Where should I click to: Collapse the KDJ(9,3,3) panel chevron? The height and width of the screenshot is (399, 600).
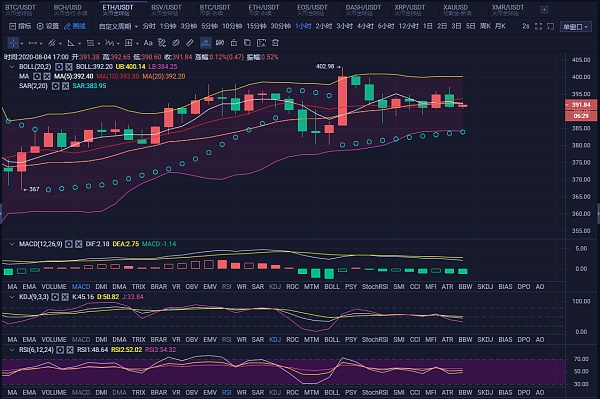coord(11,297)
